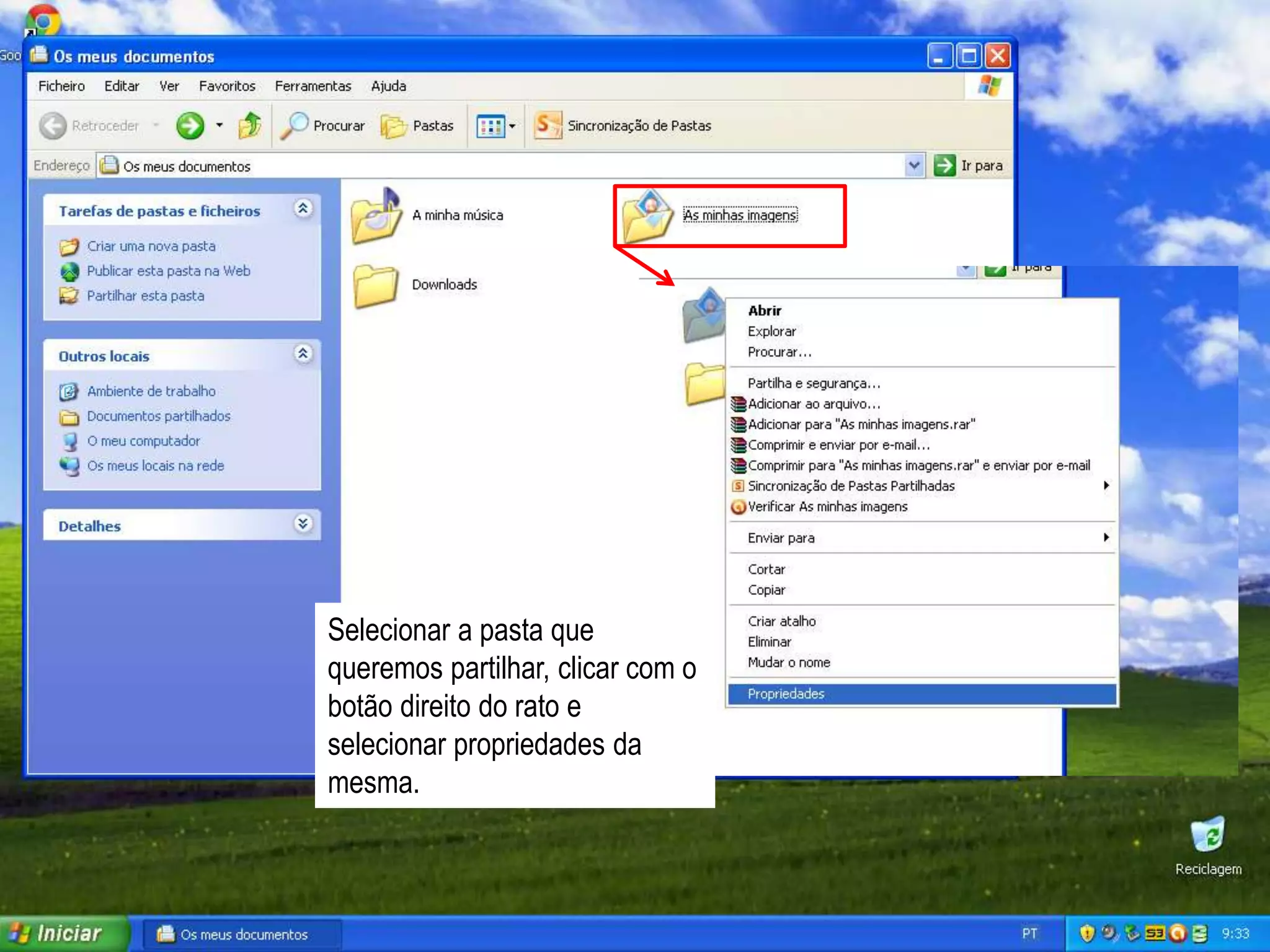Choose Comprimir para .rar e enviar por e-mail
The image size is (1270, 952).
point(921,465)
